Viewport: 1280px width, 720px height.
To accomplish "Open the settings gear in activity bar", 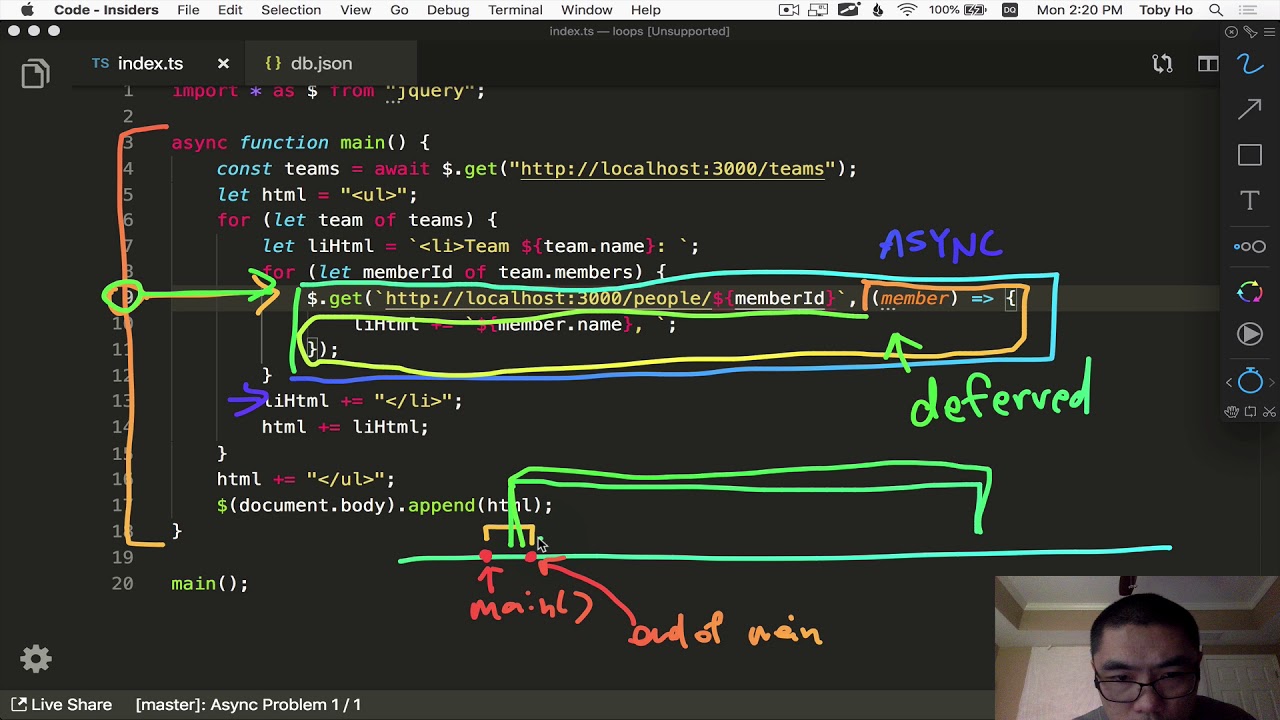I will click(x=36, y=658).
